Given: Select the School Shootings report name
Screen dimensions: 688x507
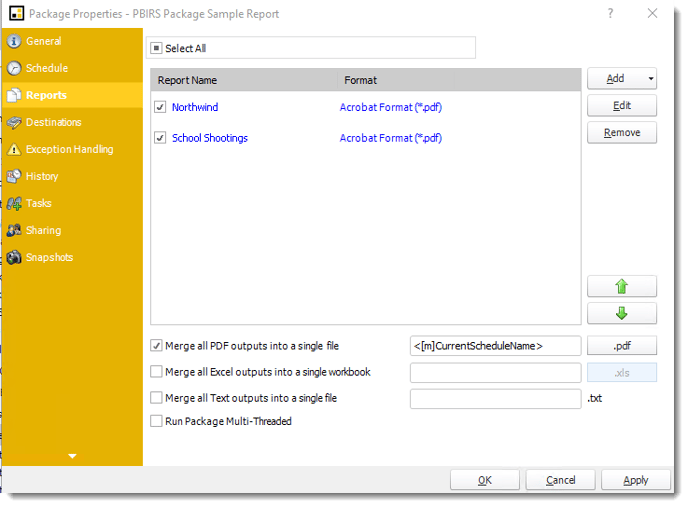Looking at the screenshot, I should point(210,138).
